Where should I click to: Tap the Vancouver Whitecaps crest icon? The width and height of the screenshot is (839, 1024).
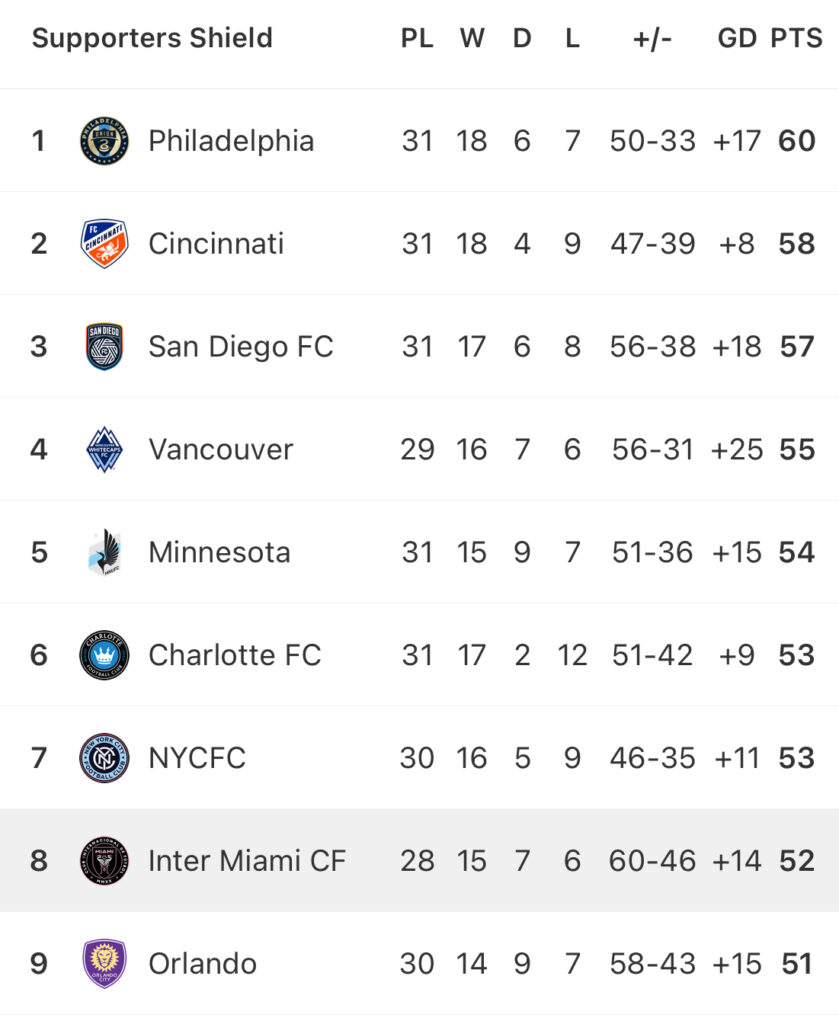click(104, 449)
